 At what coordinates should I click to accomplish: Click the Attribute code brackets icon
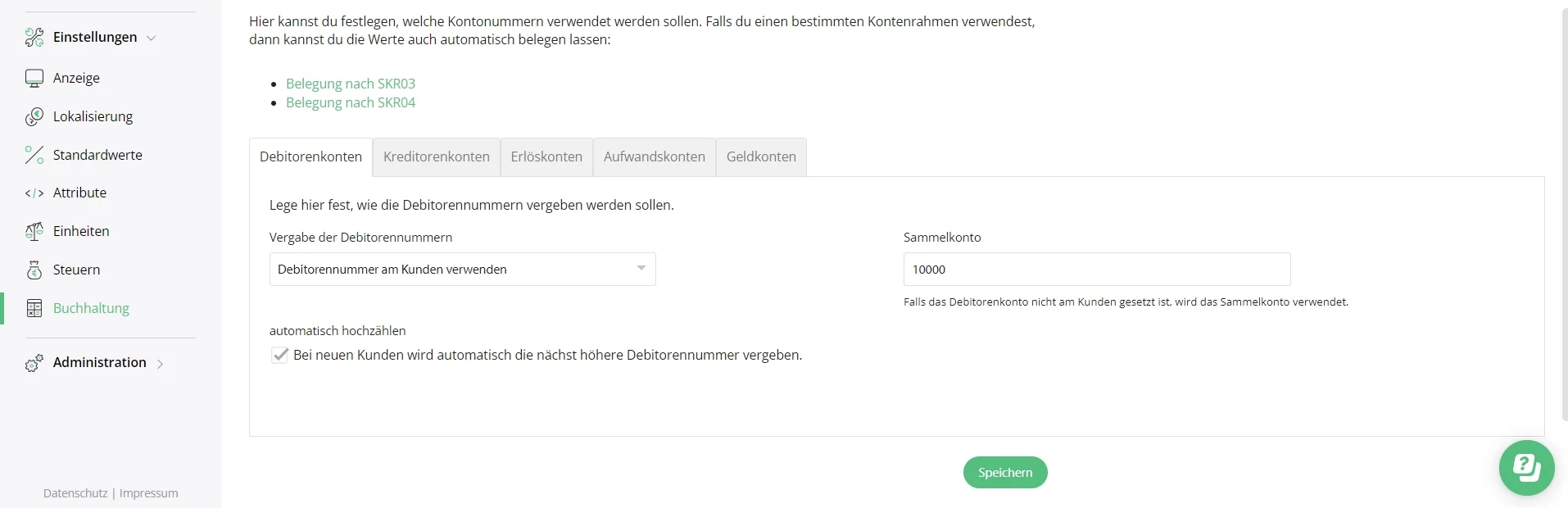point(34,193)
